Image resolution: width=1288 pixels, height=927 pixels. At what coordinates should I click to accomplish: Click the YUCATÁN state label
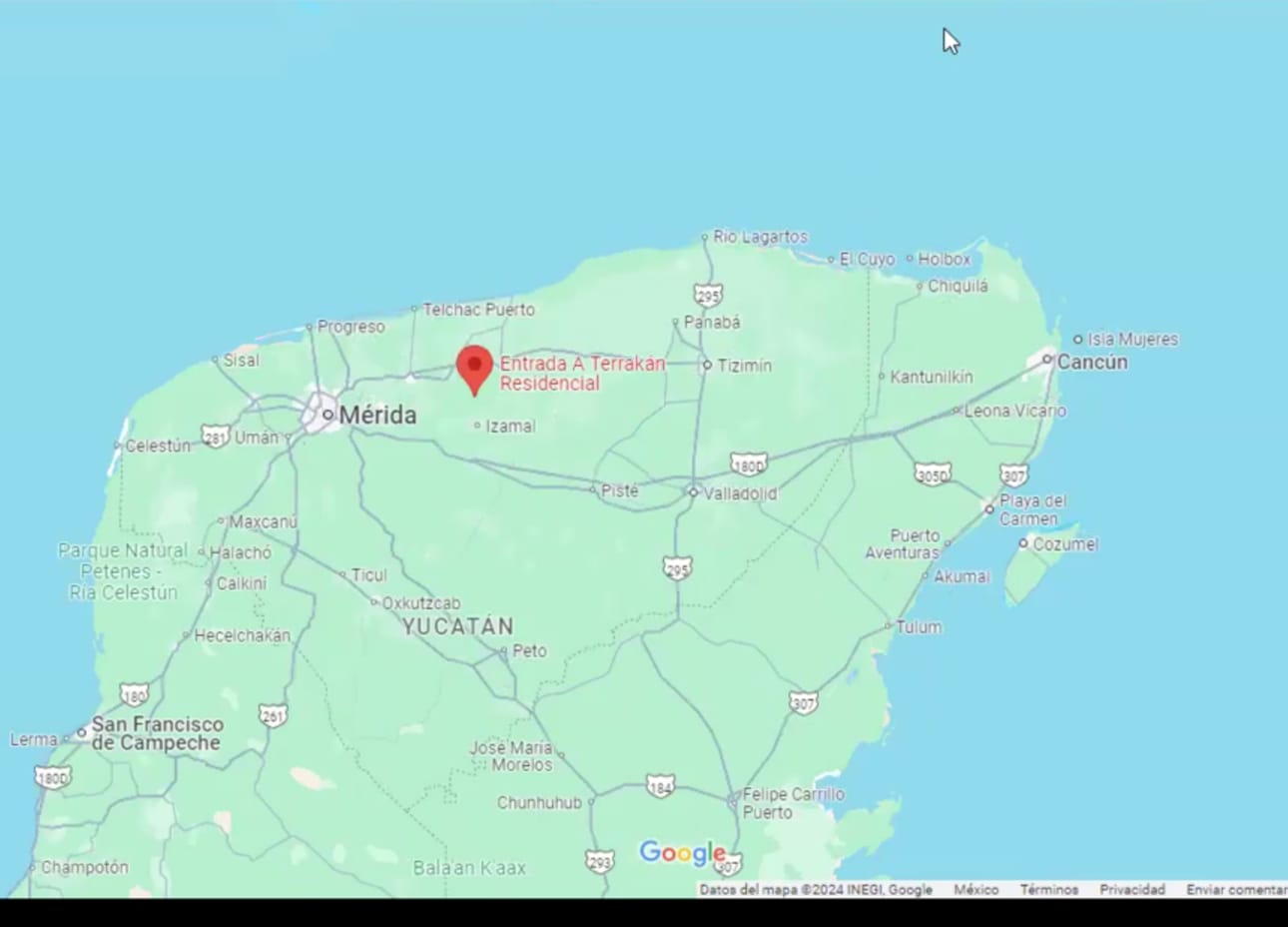[x=457, y=627]
